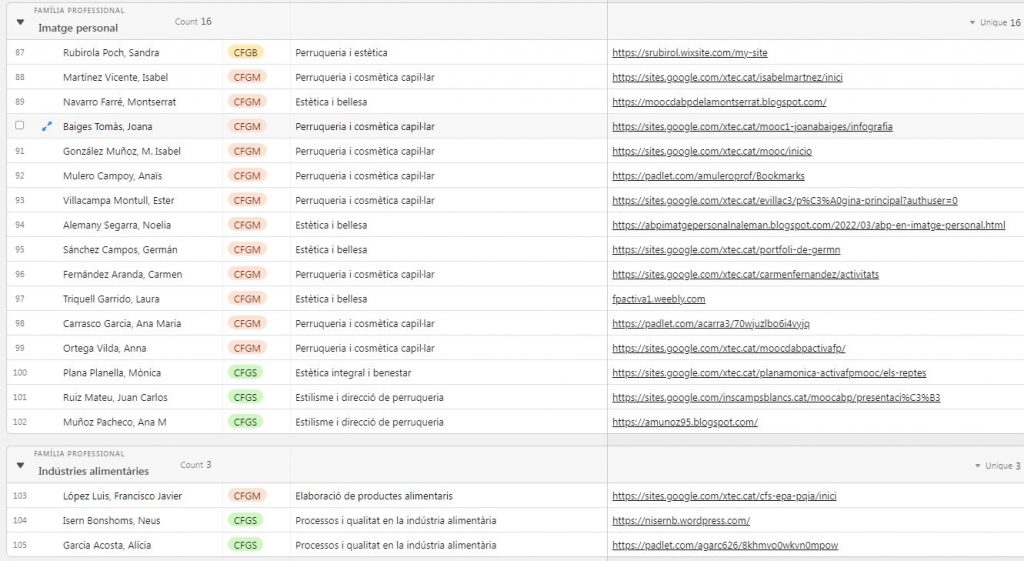Follow the padlet amuleroprof Bookmarks link
This screenshot has width=1024, height=561.
point(707,176)
